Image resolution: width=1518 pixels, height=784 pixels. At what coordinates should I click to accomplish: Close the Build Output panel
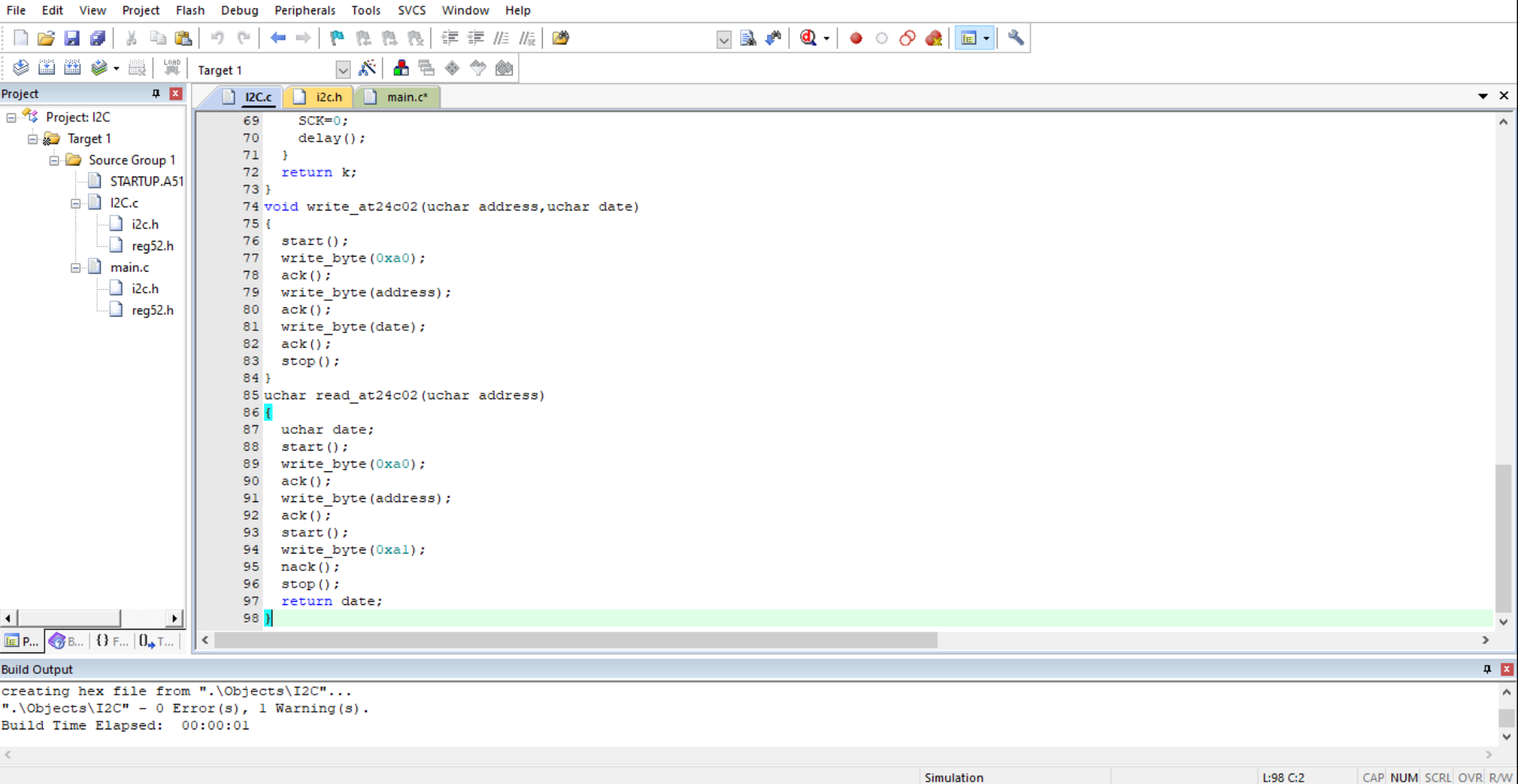click(1507, 669)
